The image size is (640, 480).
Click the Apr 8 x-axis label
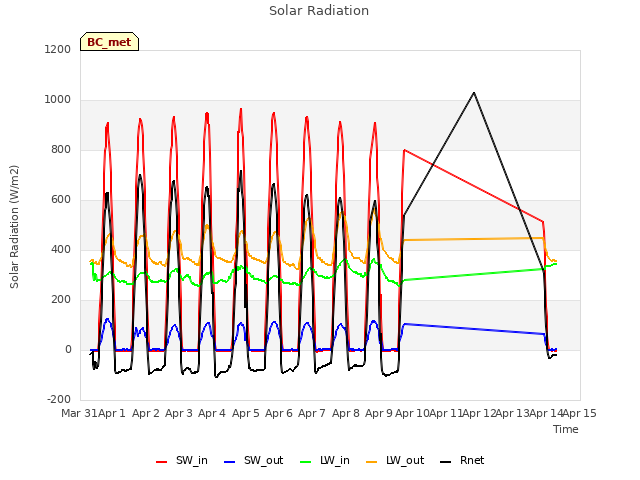pyautogui.click(x=346, y=413)
